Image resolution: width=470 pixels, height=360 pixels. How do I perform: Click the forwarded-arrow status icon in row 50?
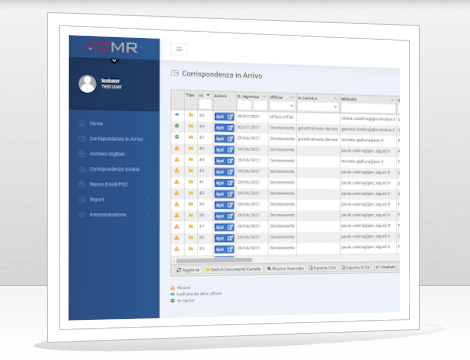[x=177, y=115]
